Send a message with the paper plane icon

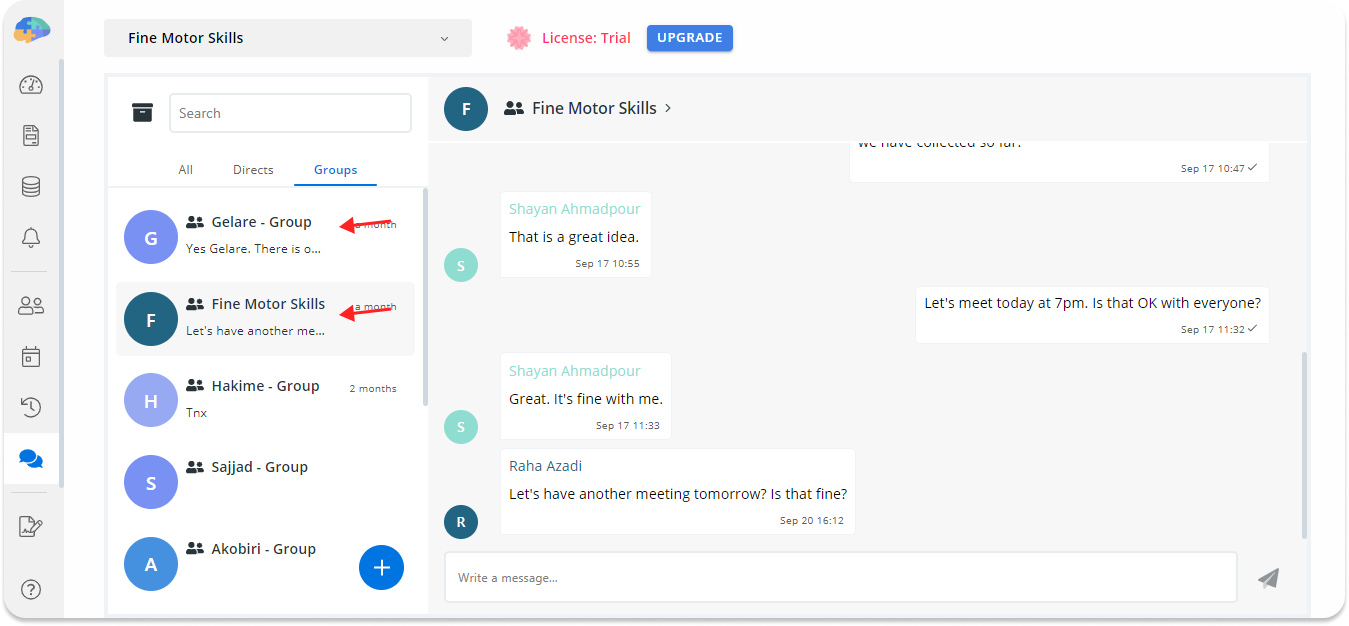click(x=1268, y=578)
